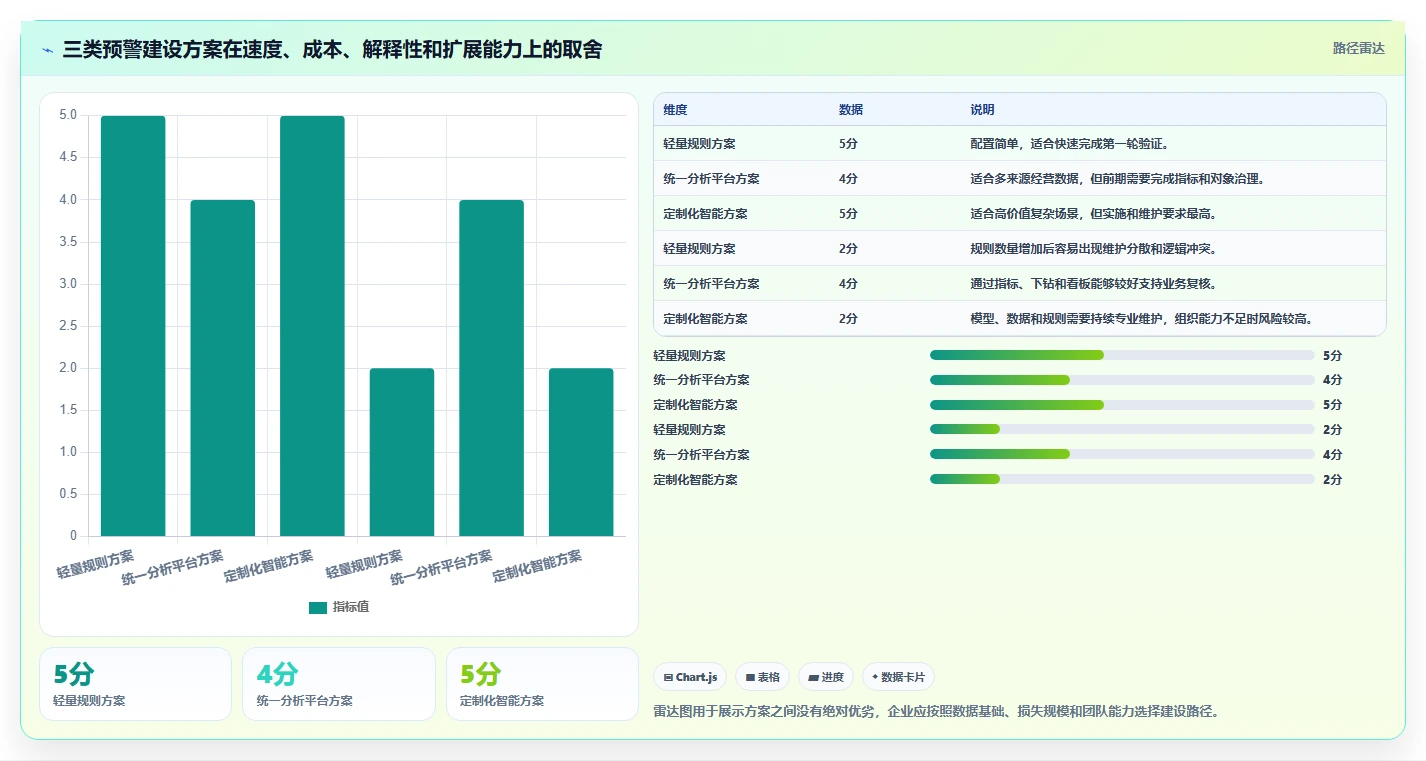This screenshot has width=1426, height=761.
Task: Click the lightning icon beside the page title
Action: coord(47,50)
